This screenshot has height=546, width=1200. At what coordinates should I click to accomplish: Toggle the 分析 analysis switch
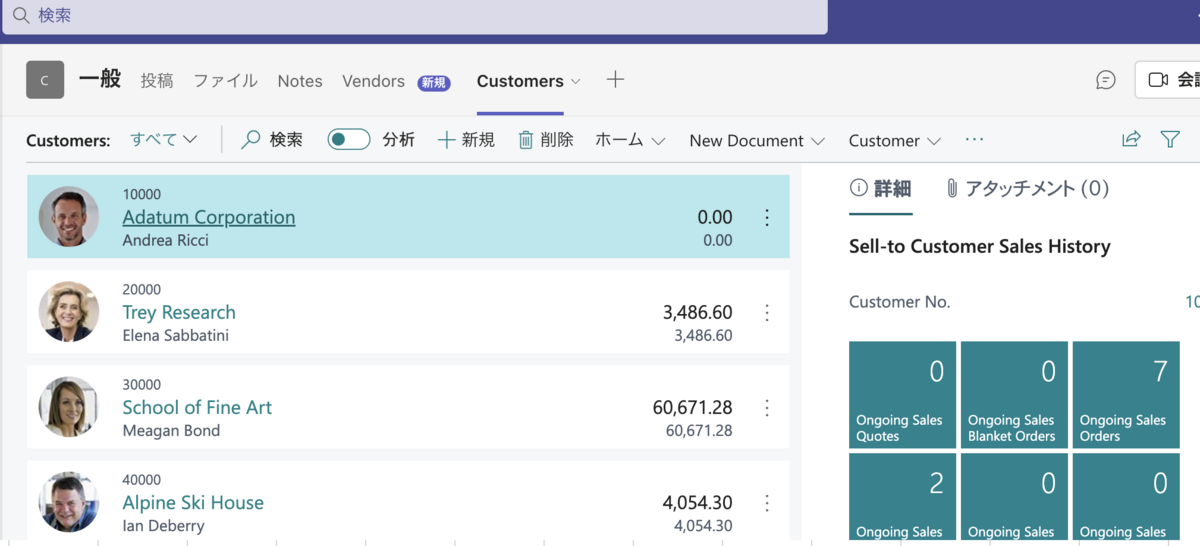(349, 140)
